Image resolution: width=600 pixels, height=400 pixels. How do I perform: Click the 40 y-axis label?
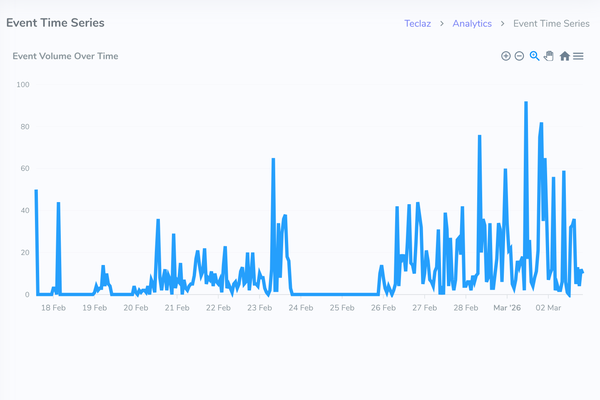click(25, 211)
